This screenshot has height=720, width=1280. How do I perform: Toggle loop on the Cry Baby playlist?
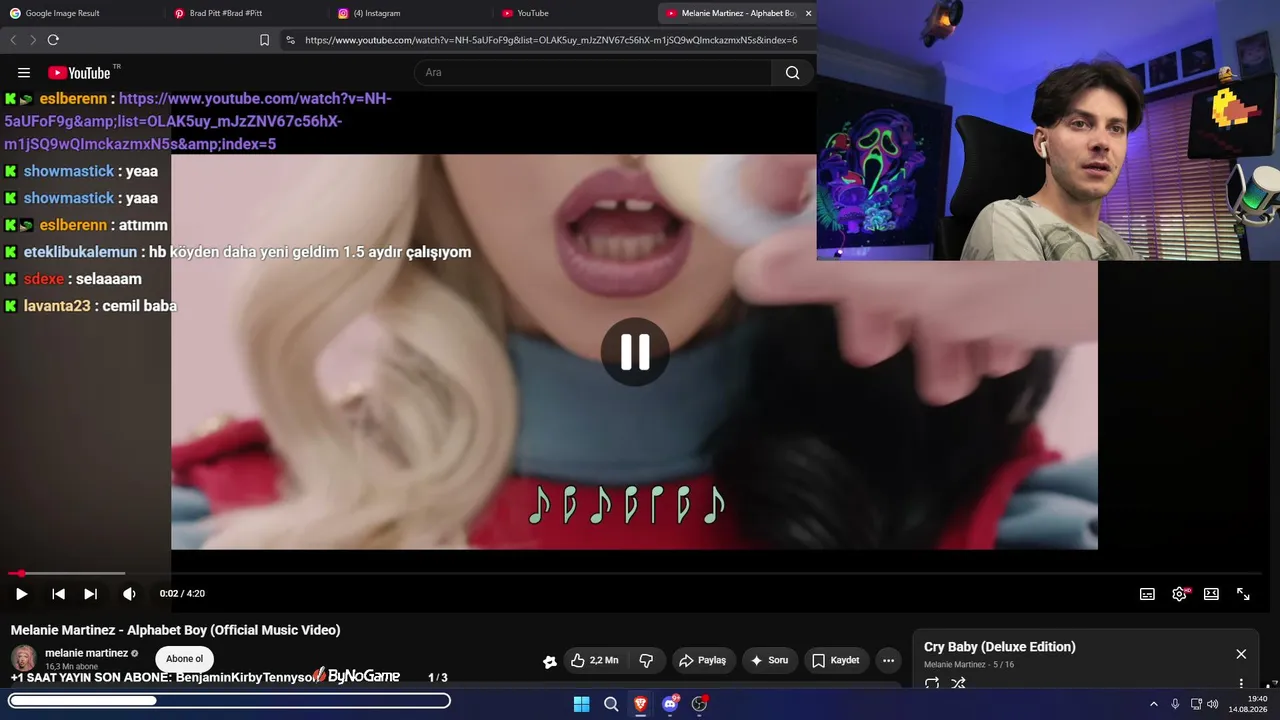pos(932,684)
